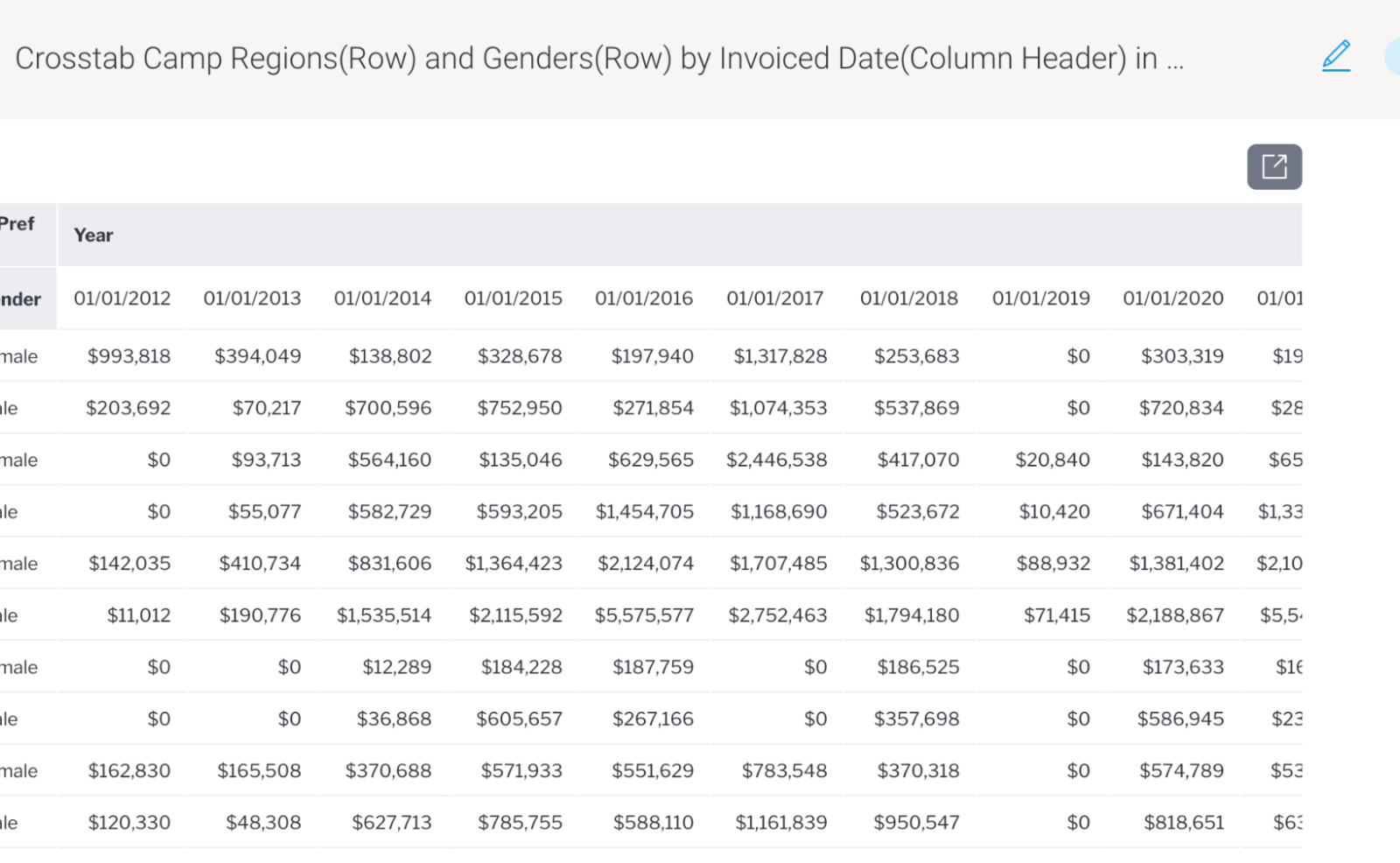The height and width of the screenshot is (863, 1400).
Task: Click the 01/01/2020 column header
Action: (1173, 298)
